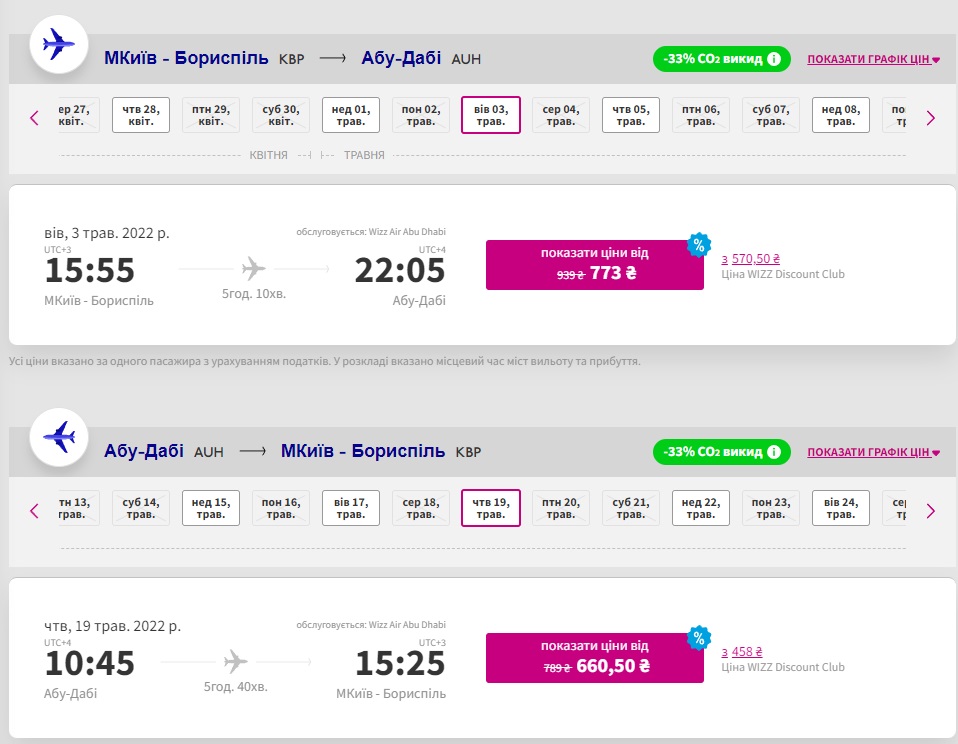The image size is (958, 744).
Task: Go to next outbound dates arrow
Action: [x=930, y=117]
